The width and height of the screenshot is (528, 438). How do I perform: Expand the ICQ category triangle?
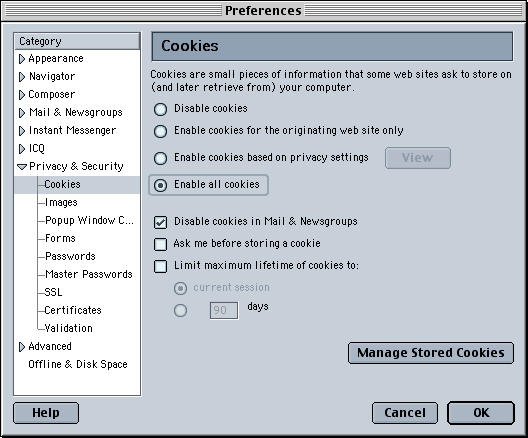pos(22,149)
